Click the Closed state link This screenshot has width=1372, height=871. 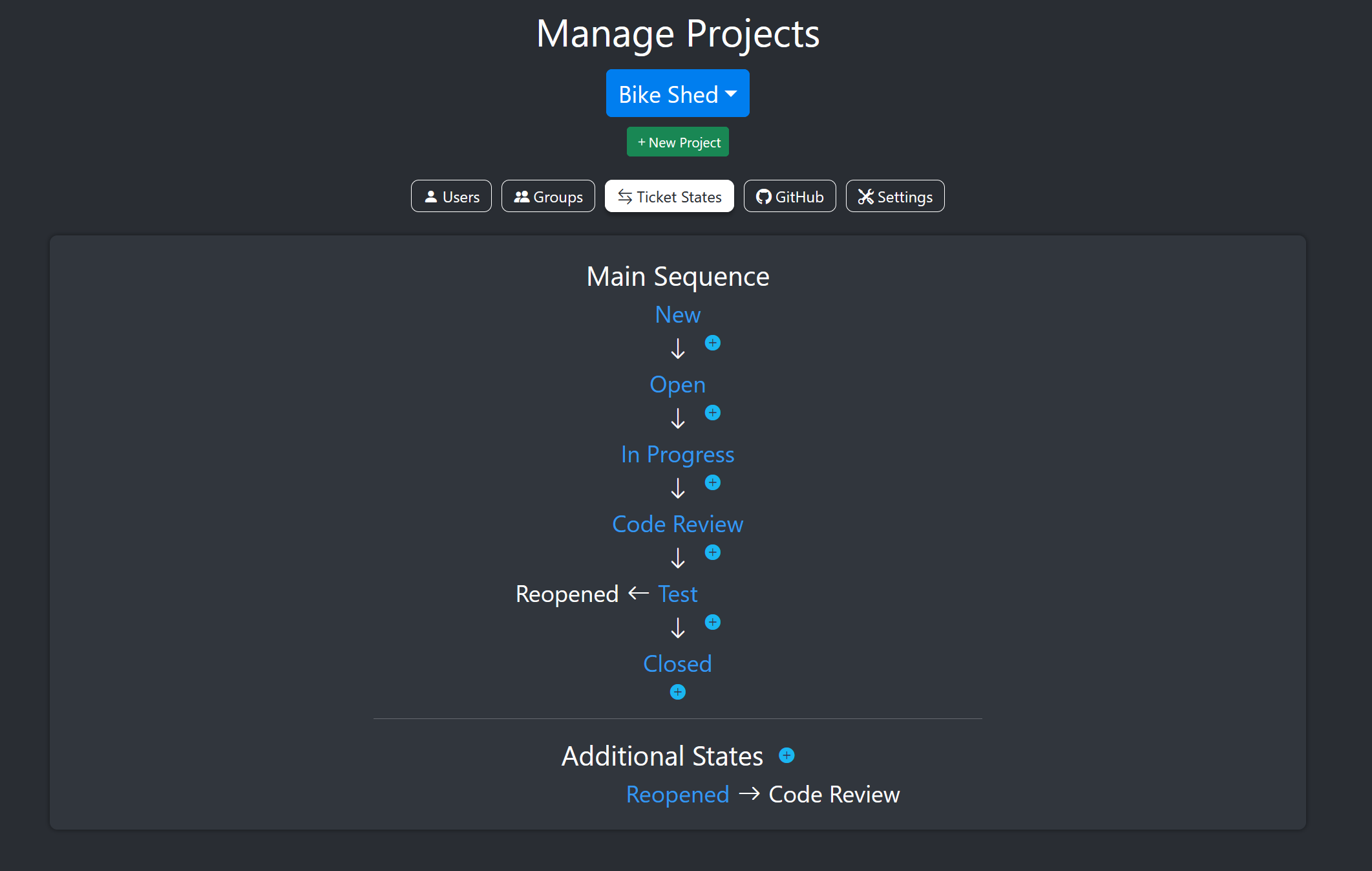tap(677, 664)
